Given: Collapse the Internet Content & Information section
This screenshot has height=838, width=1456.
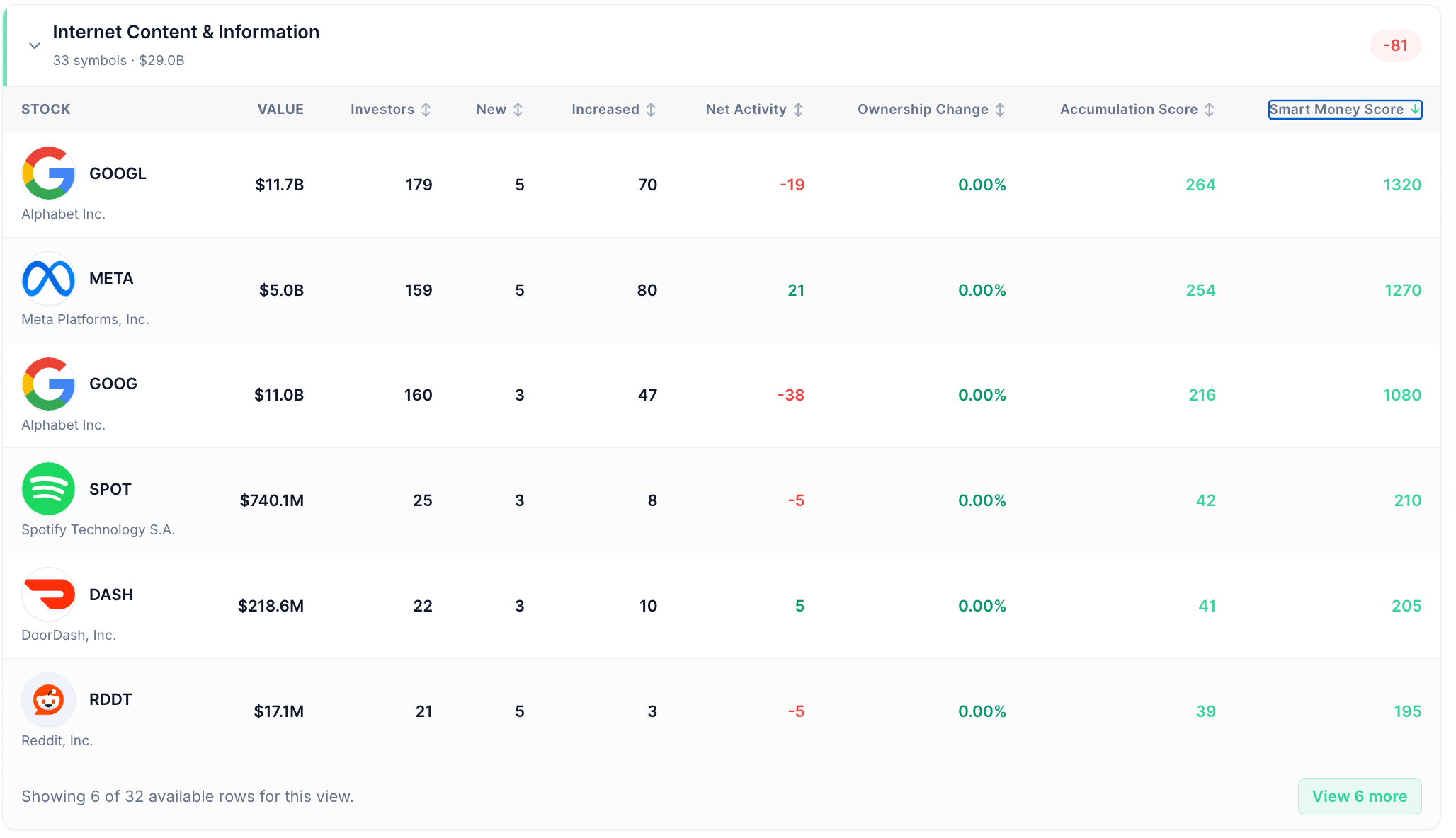Looking at the screenshot, I should pyautogui.click(x=34, y=46).
